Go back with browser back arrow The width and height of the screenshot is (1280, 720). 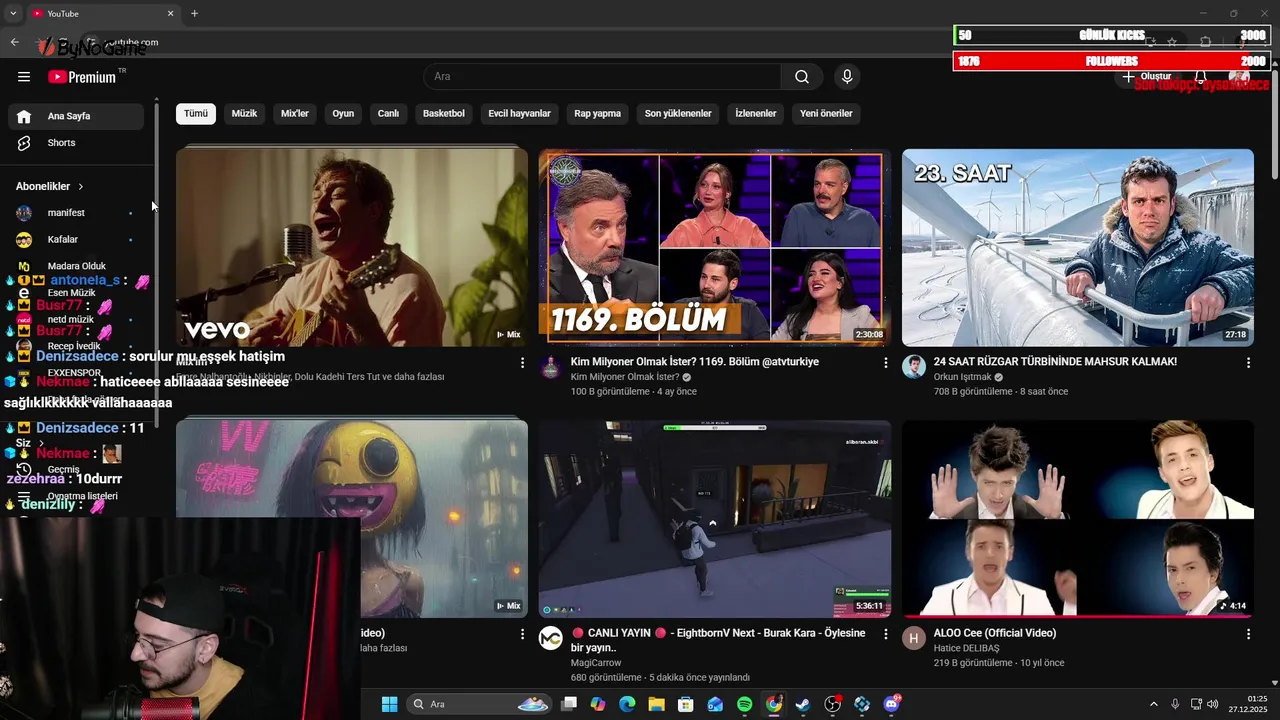point(15,42)
